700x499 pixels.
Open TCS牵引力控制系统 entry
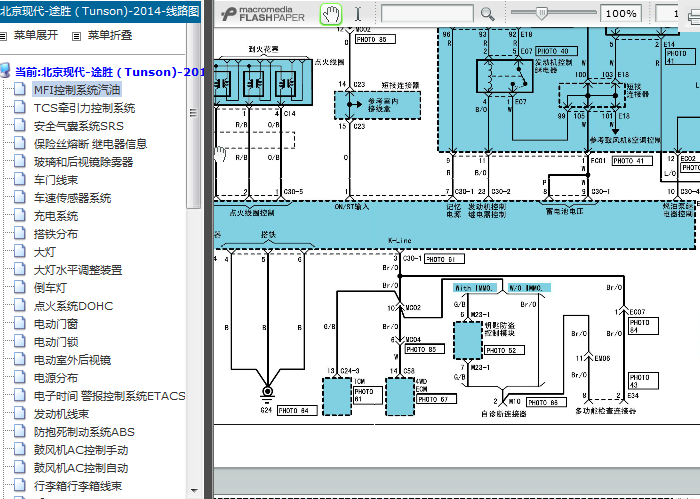(x=84, y=108)
